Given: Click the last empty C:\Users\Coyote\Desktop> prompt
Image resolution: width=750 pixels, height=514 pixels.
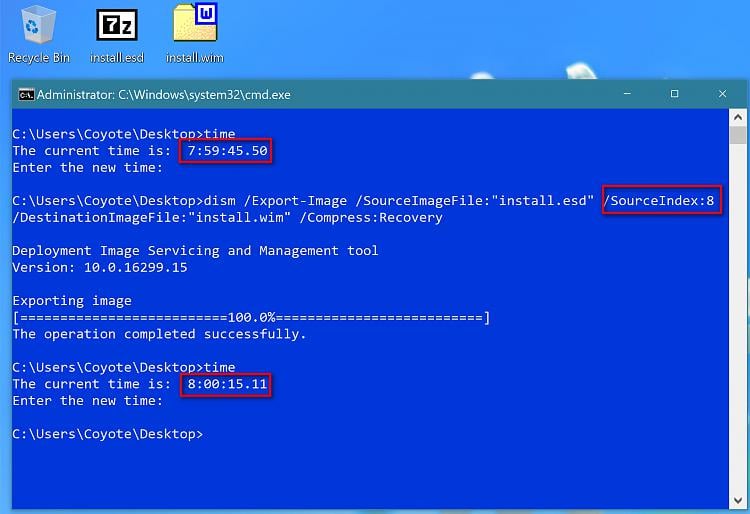Looking at the screenshot, I should [108, 434].
